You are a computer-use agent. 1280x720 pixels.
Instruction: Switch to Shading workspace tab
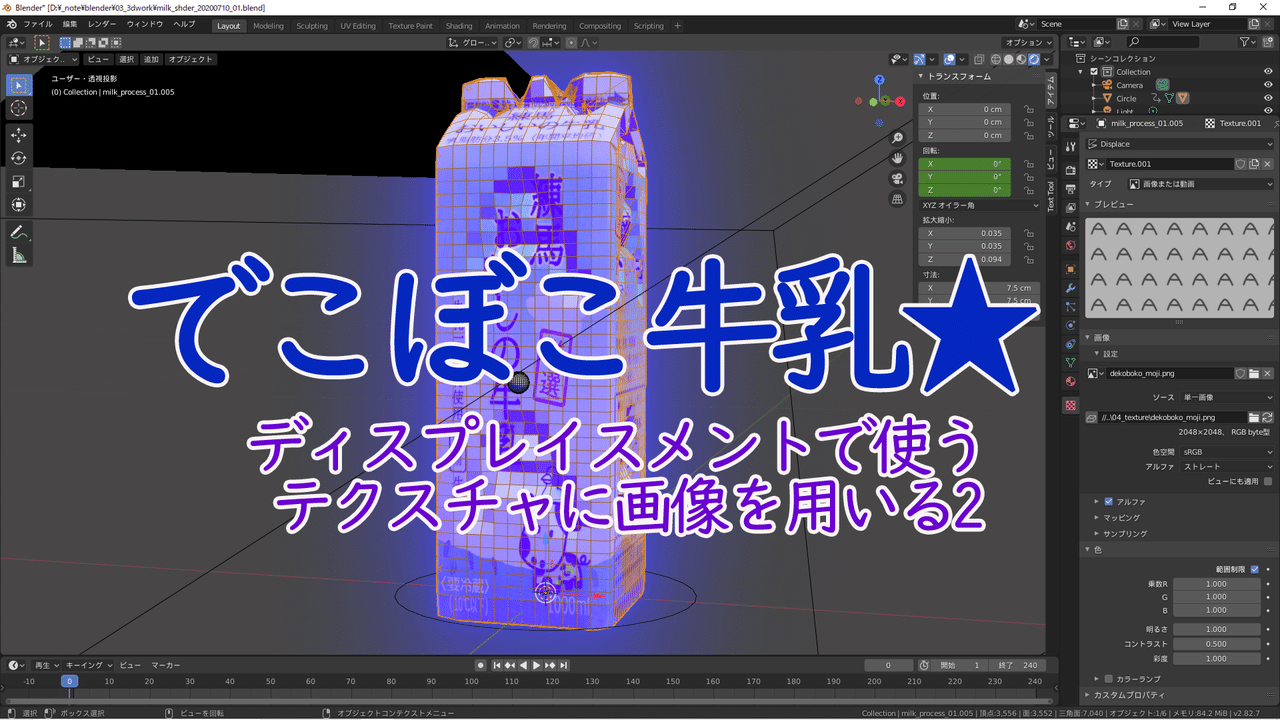pos(459,26)
